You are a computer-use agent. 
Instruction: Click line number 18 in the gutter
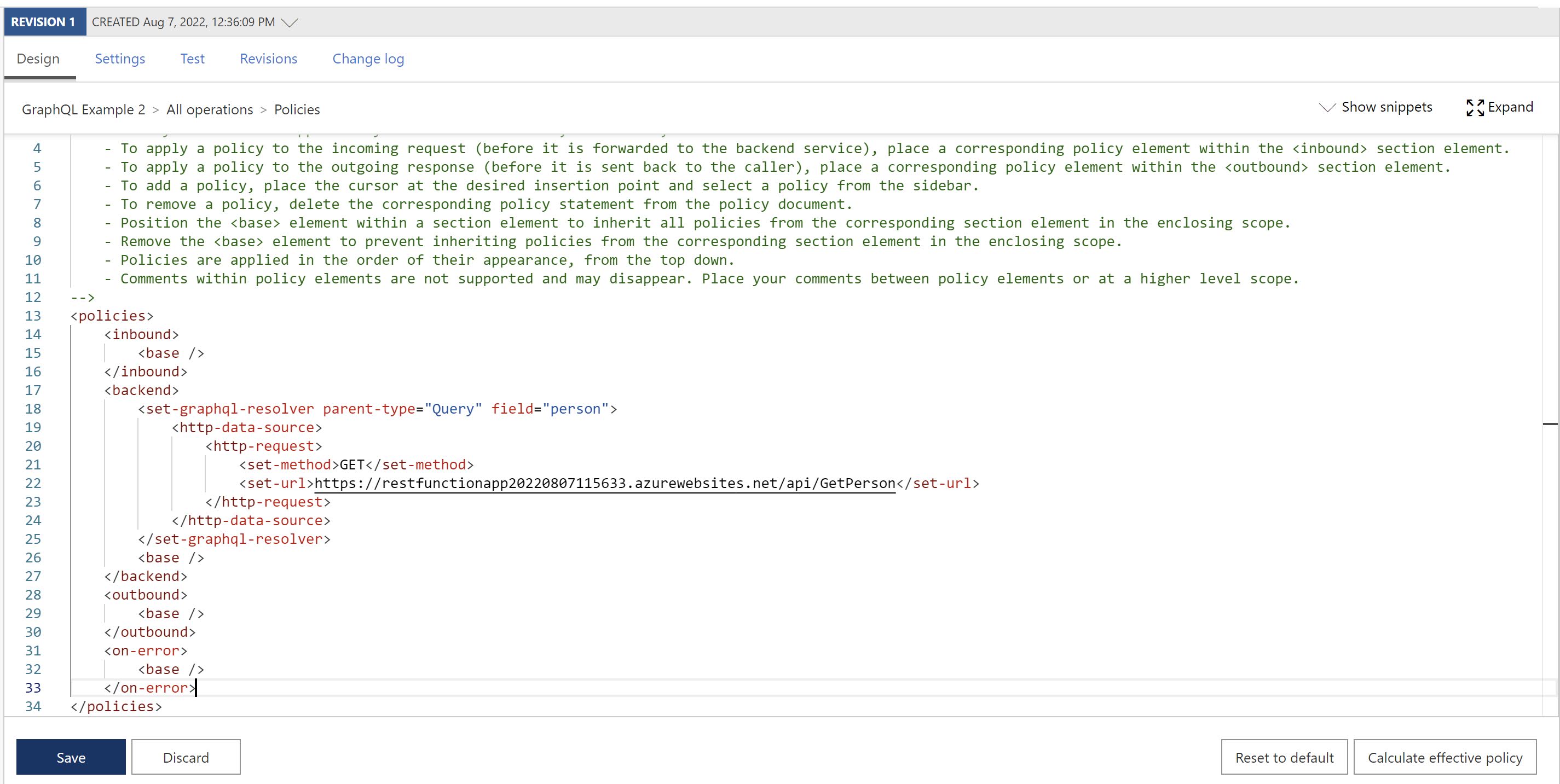click(33, 409)
